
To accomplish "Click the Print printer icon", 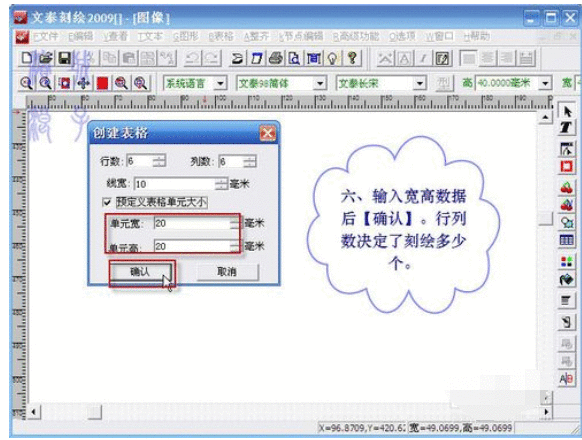I will pos(275,58).
